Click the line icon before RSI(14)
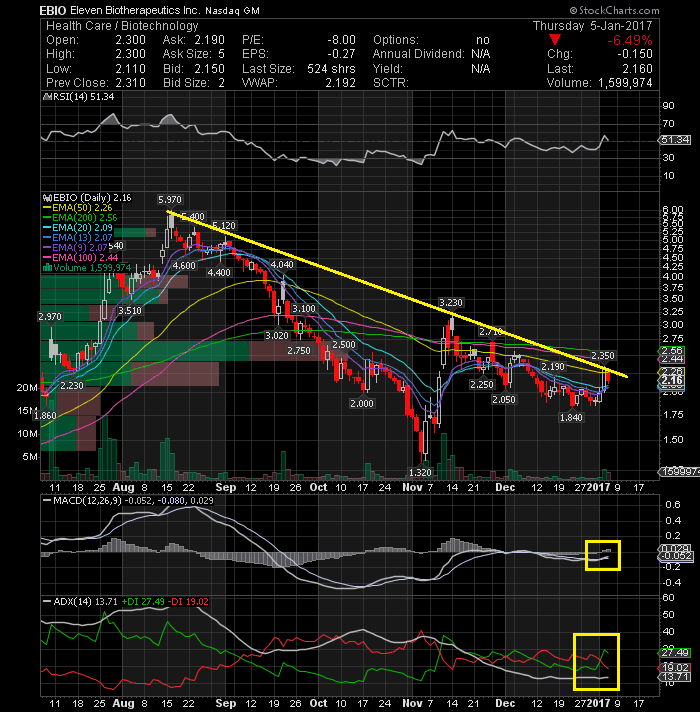 click(x=46, y=97)
